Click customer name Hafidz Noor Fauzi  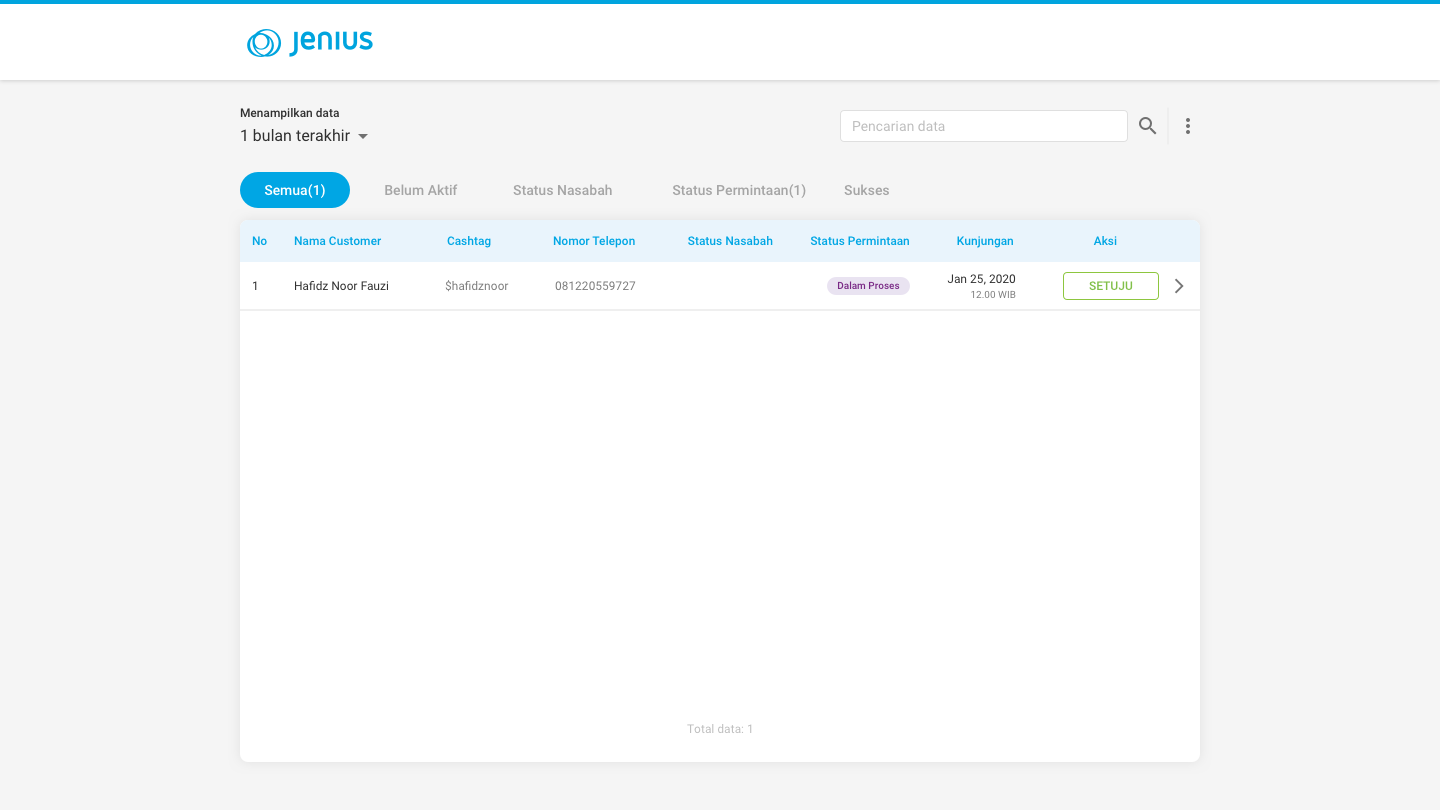point(341,286)
